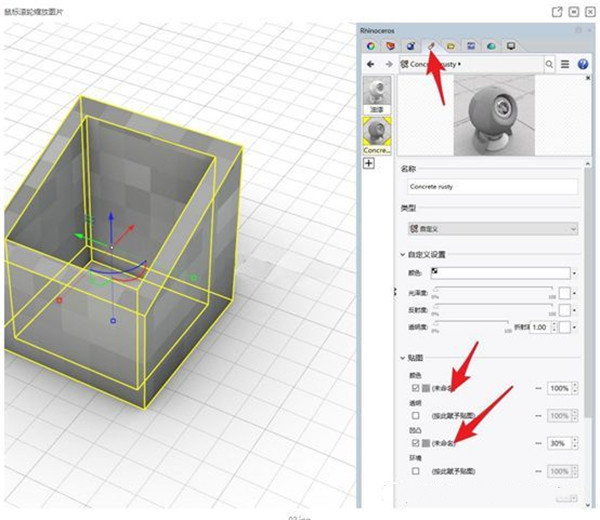Open the 自定义 type dropdown
Viewport: 600px width, 520px height.
pyautogui.click(x=493, y=229)
